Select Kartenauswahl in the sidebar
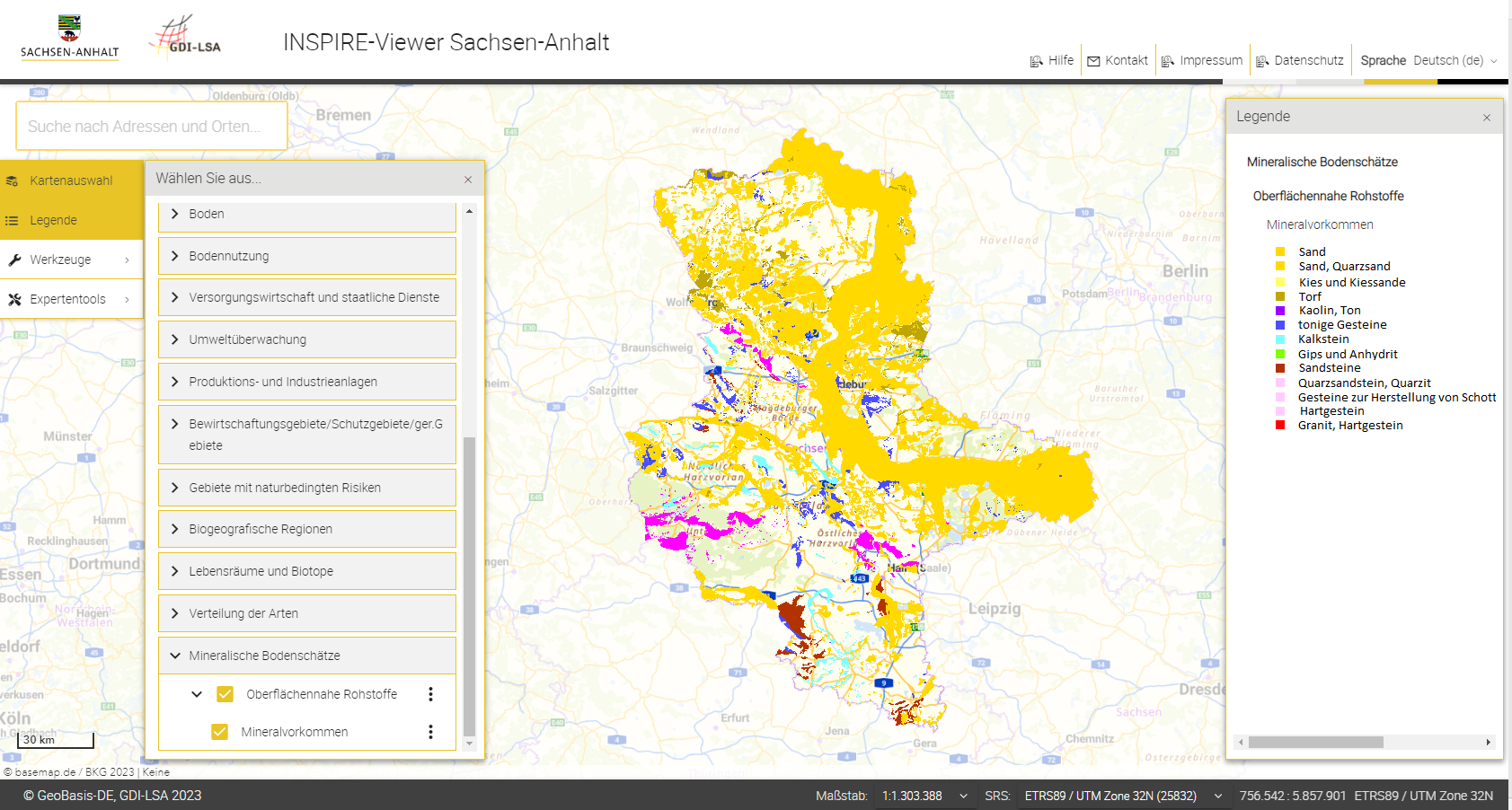The width and height of the screenshot is (1512, 810). tap(71, 180)
